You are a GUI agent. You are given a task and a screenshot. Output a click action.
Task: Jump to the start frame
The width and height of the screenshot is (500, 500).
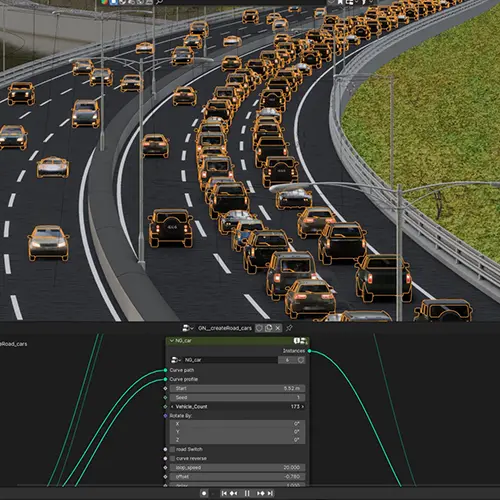224,493
